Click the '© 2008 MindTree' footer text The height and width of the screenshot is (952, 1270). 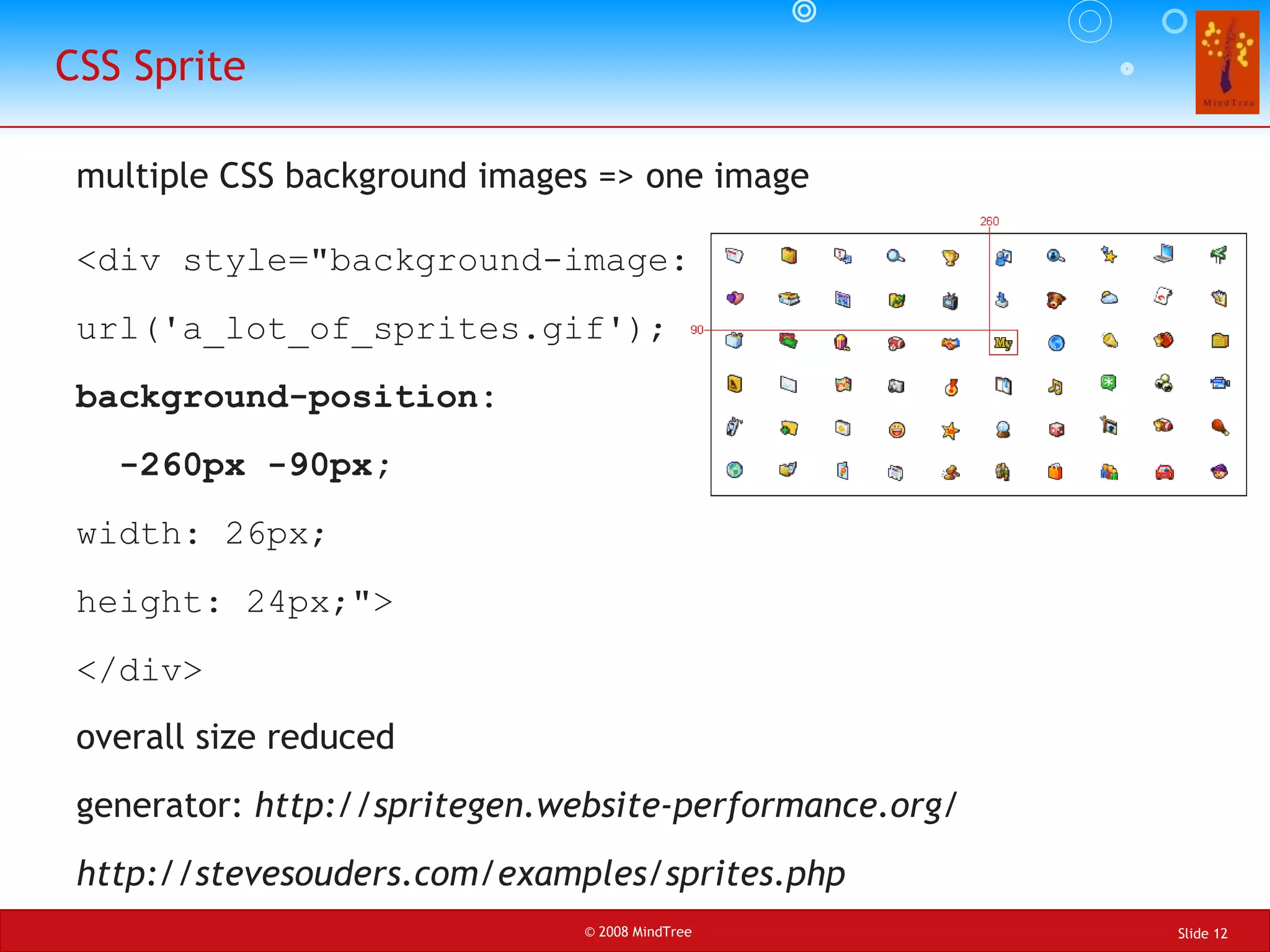point(638,932)
